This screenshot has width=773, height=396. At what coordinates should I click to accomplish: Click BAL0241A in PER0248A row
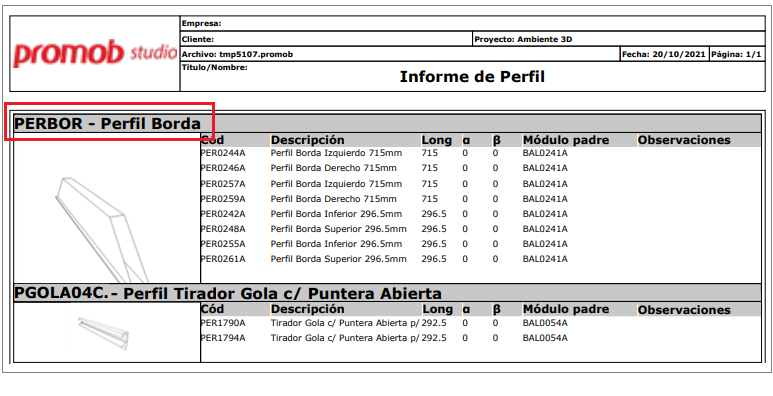[x=545, y=229]
